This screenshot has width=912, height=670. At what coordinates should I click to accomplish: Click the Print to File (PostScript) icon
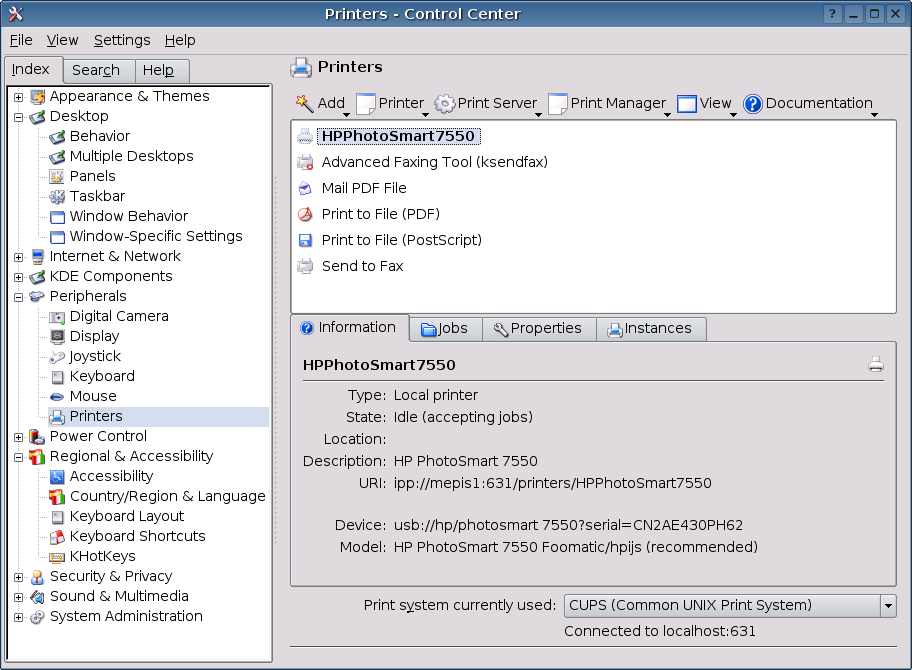click(x=305, y=240)
